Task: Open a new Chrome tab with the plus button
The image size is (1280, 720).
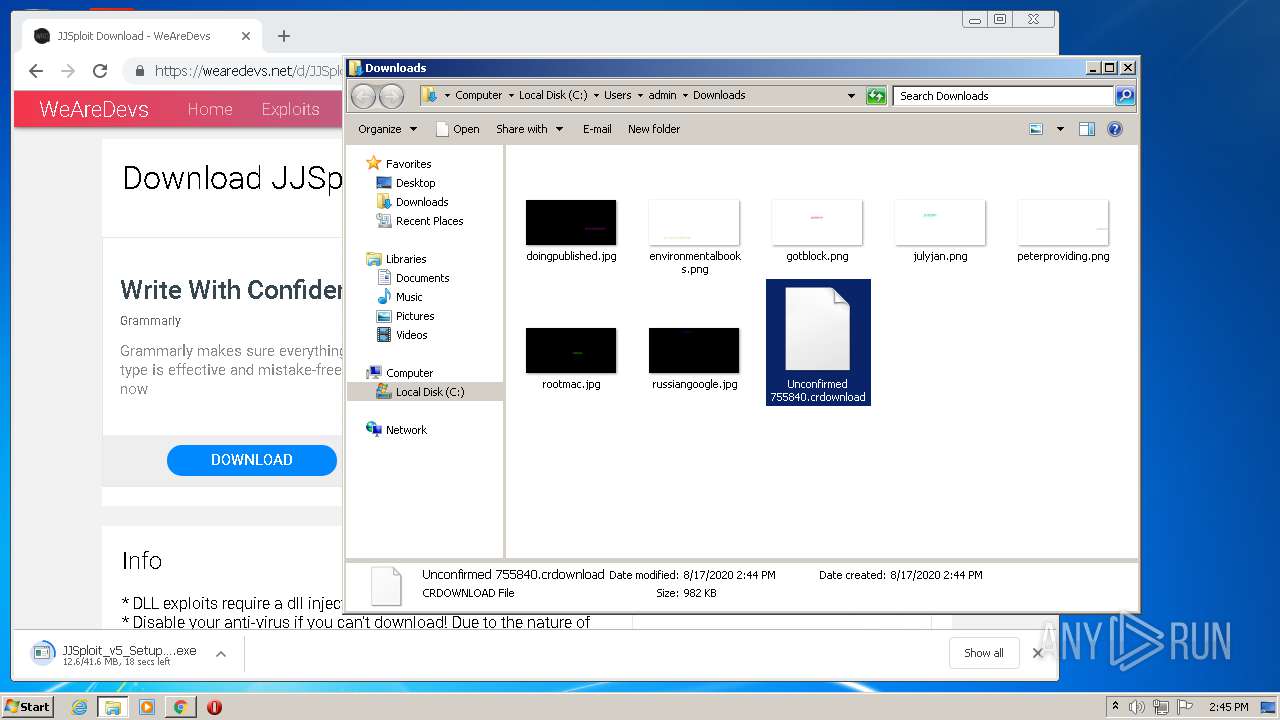Action: [x=284, y=36]
